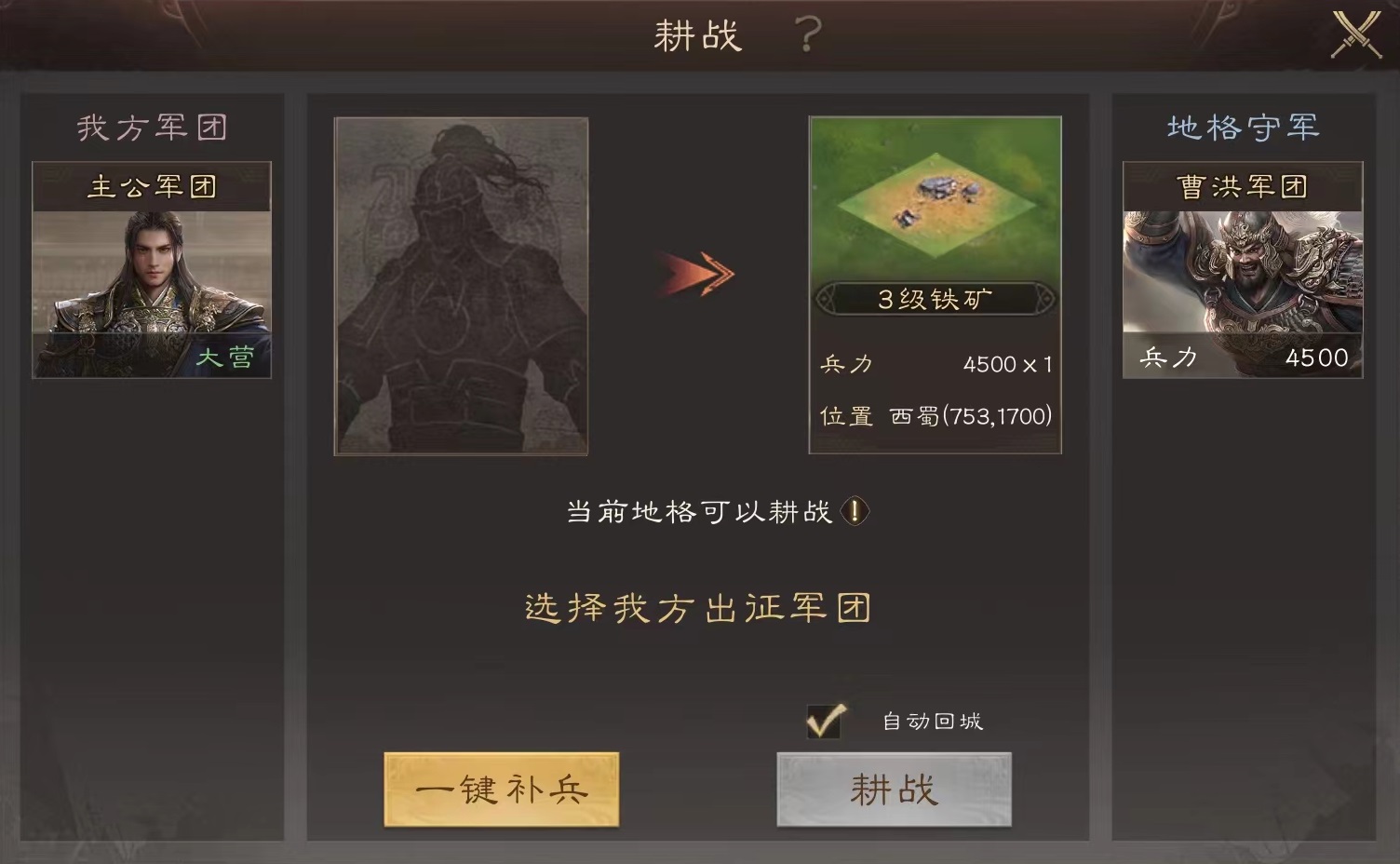This screenshot has width=1400, height=864.
Task: Click the empty general silhouette slot
Action: tap(462, 286)
